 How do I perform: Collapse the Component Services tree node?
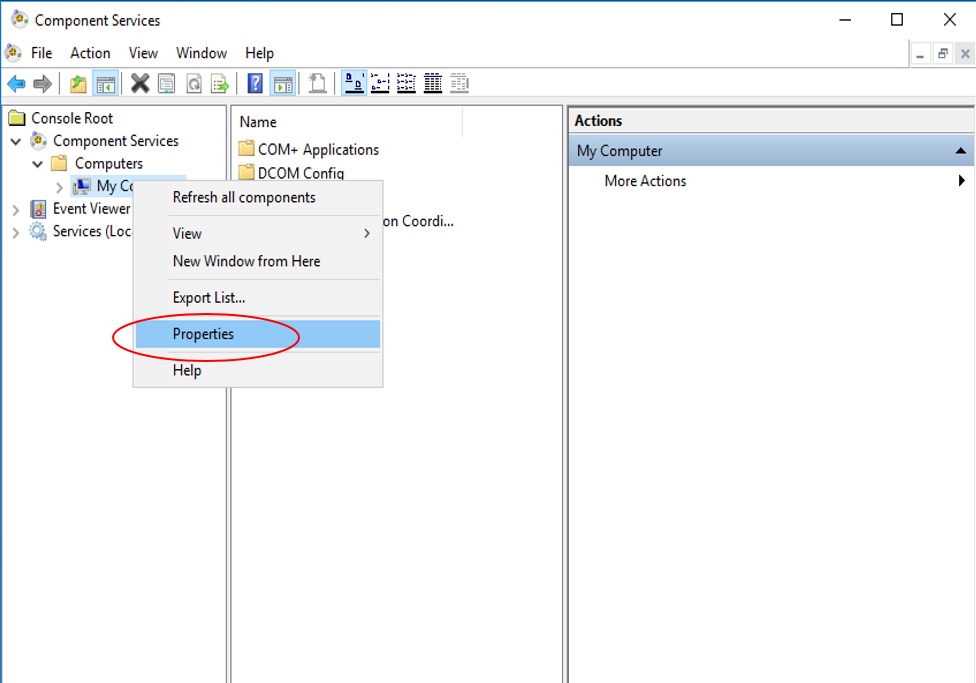tap(16, 141)
